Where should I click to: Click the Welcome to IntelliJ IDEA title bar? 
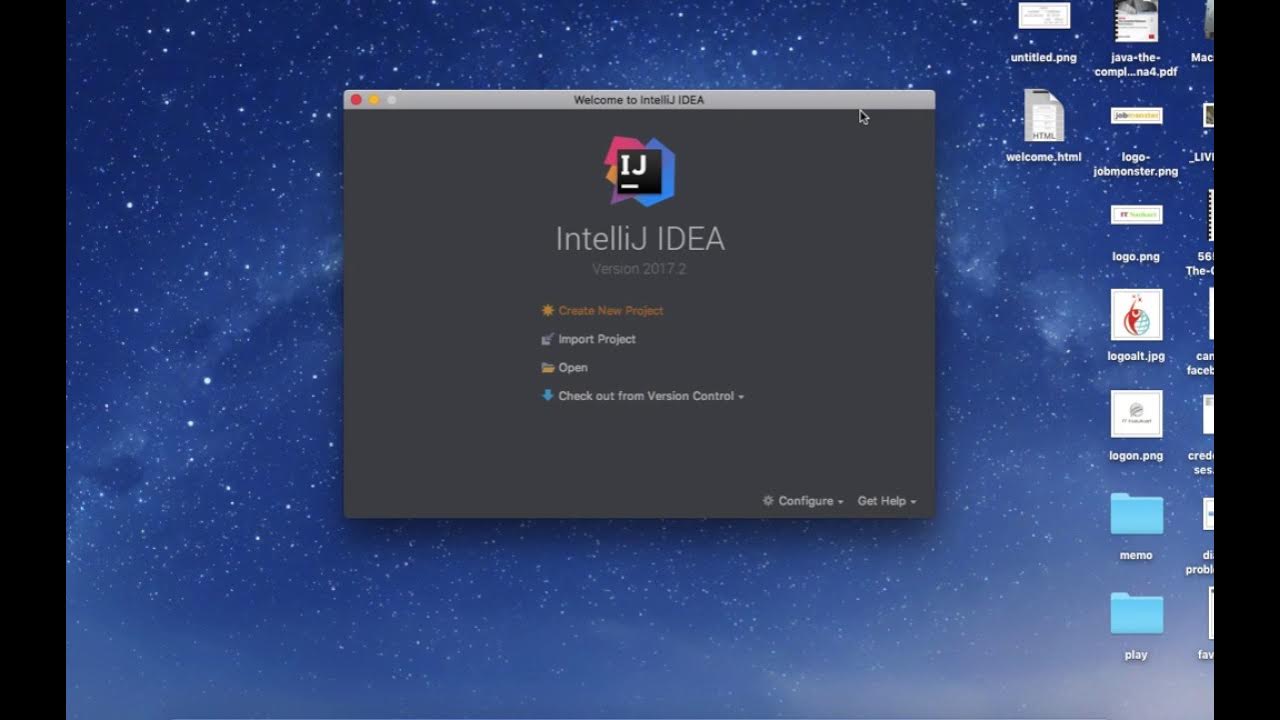point(639,100)
